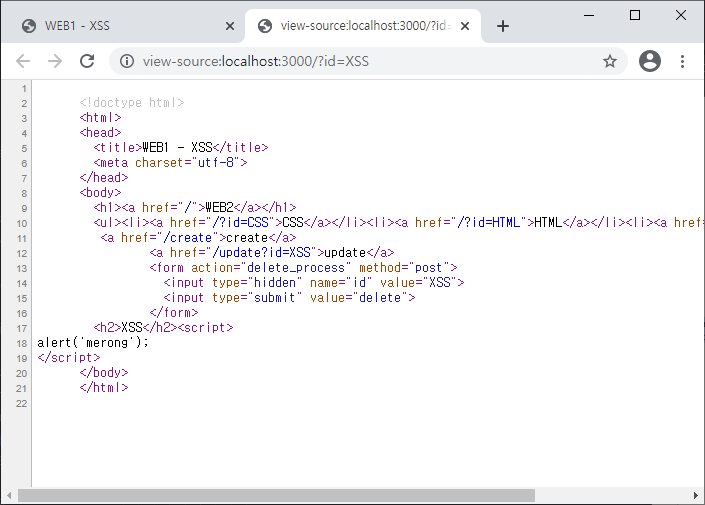Reload the view-source page
The width and height of the screenshot is (705, 505).
pyautogui.click(x=87, y=61)
